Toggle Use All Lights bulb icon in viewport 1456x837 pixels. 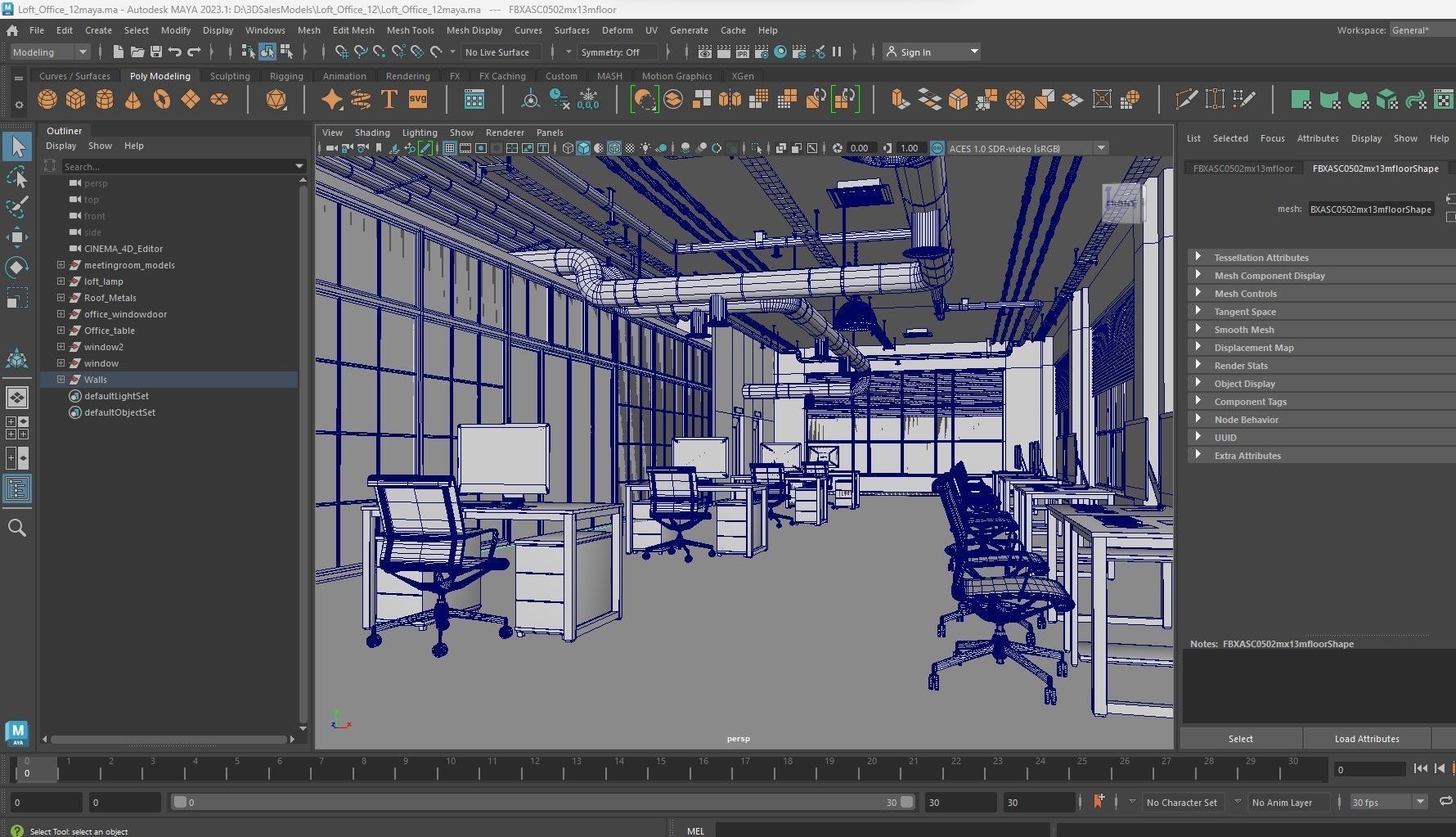pyautogui.click(x=646, y=148)
